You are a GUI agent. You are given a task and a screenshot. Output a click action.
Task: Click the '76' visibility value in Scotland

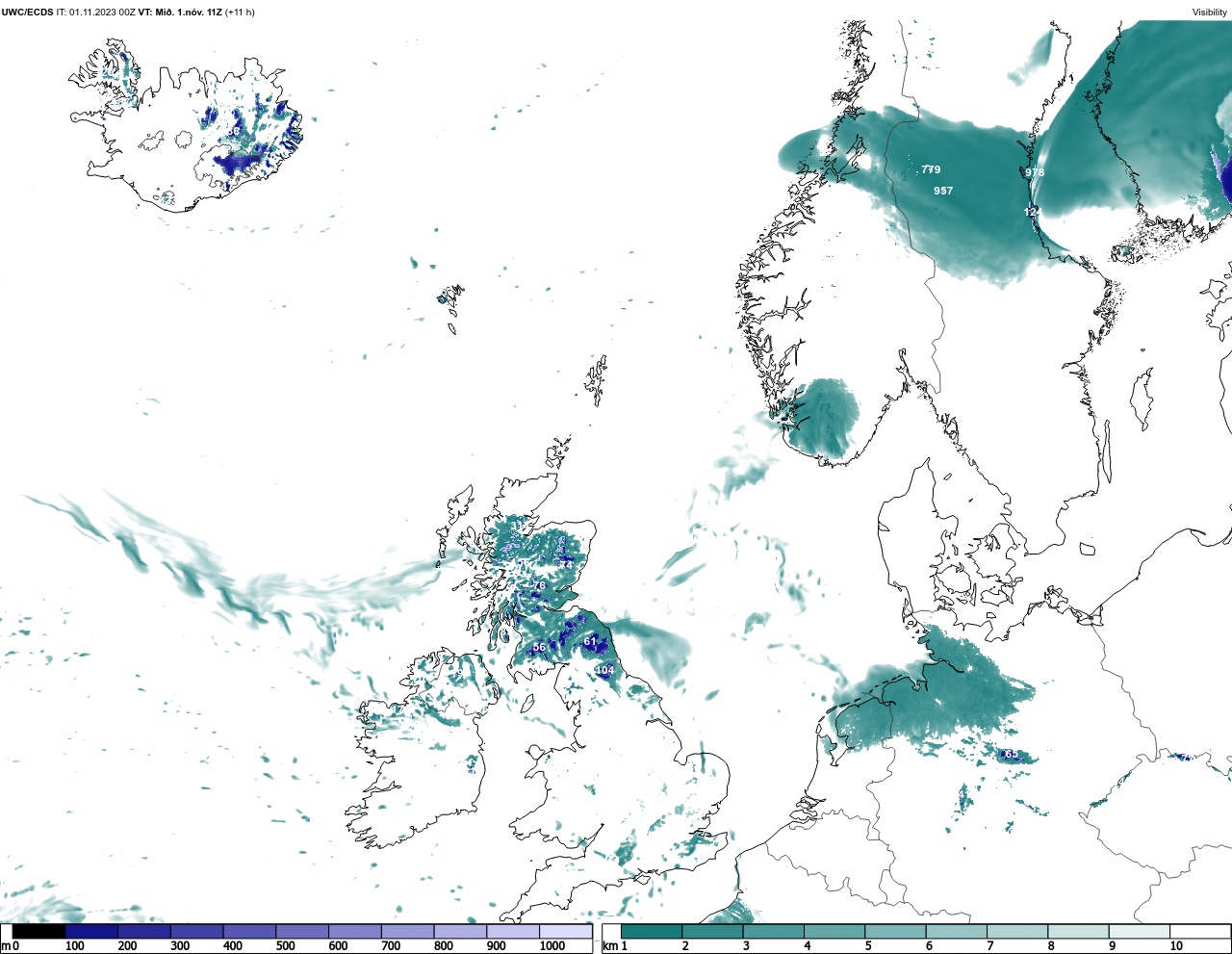[539, 585]
